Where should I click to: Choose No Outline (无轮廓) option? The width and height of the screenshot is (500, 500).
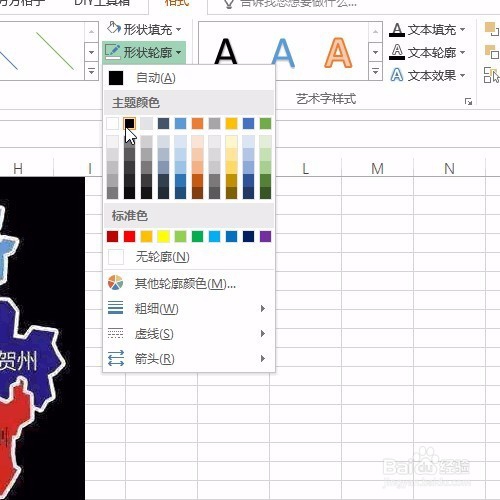pyautogui.click(x=189, y=257)
